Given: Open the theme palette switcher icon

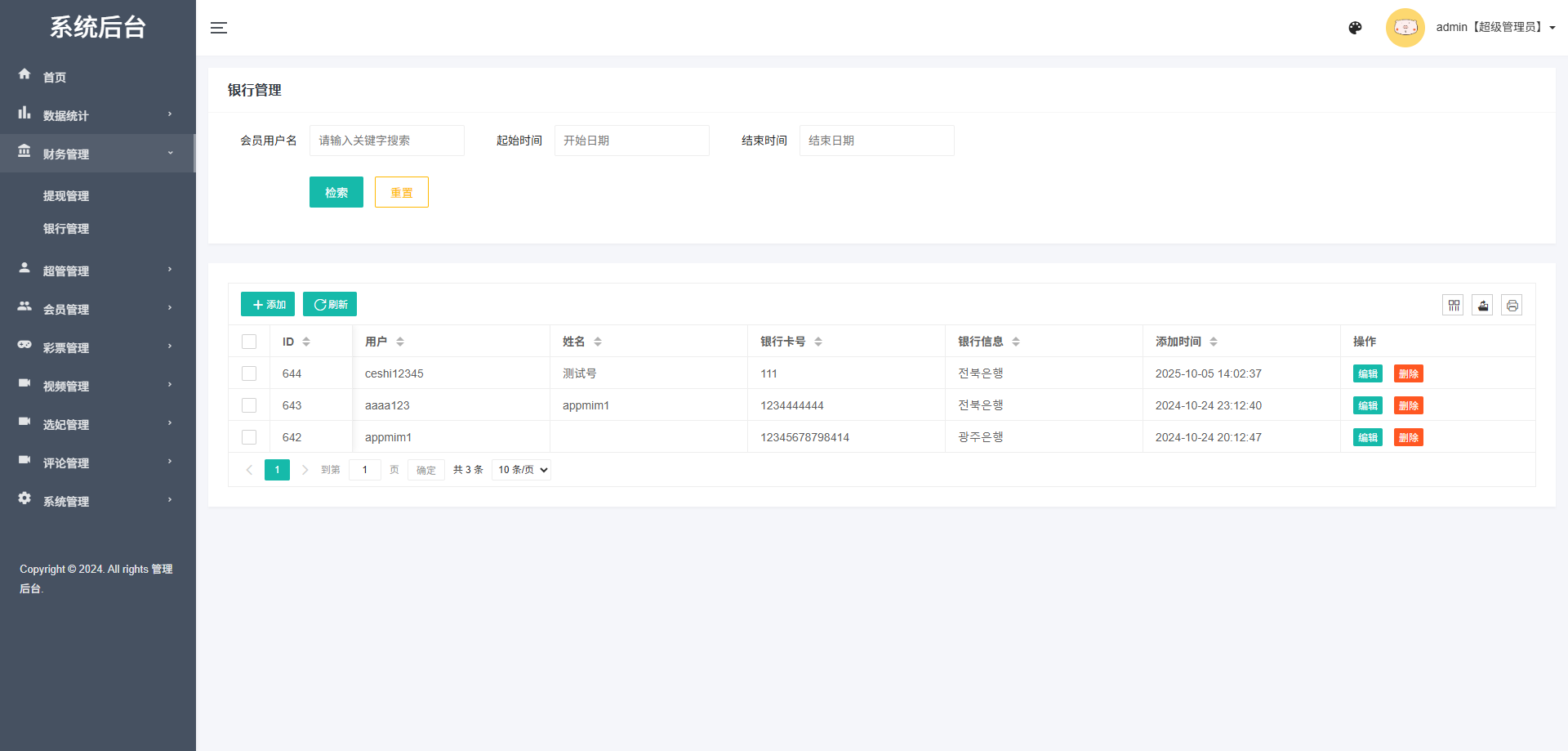Looking at the screenshot, I should 1356,27.
